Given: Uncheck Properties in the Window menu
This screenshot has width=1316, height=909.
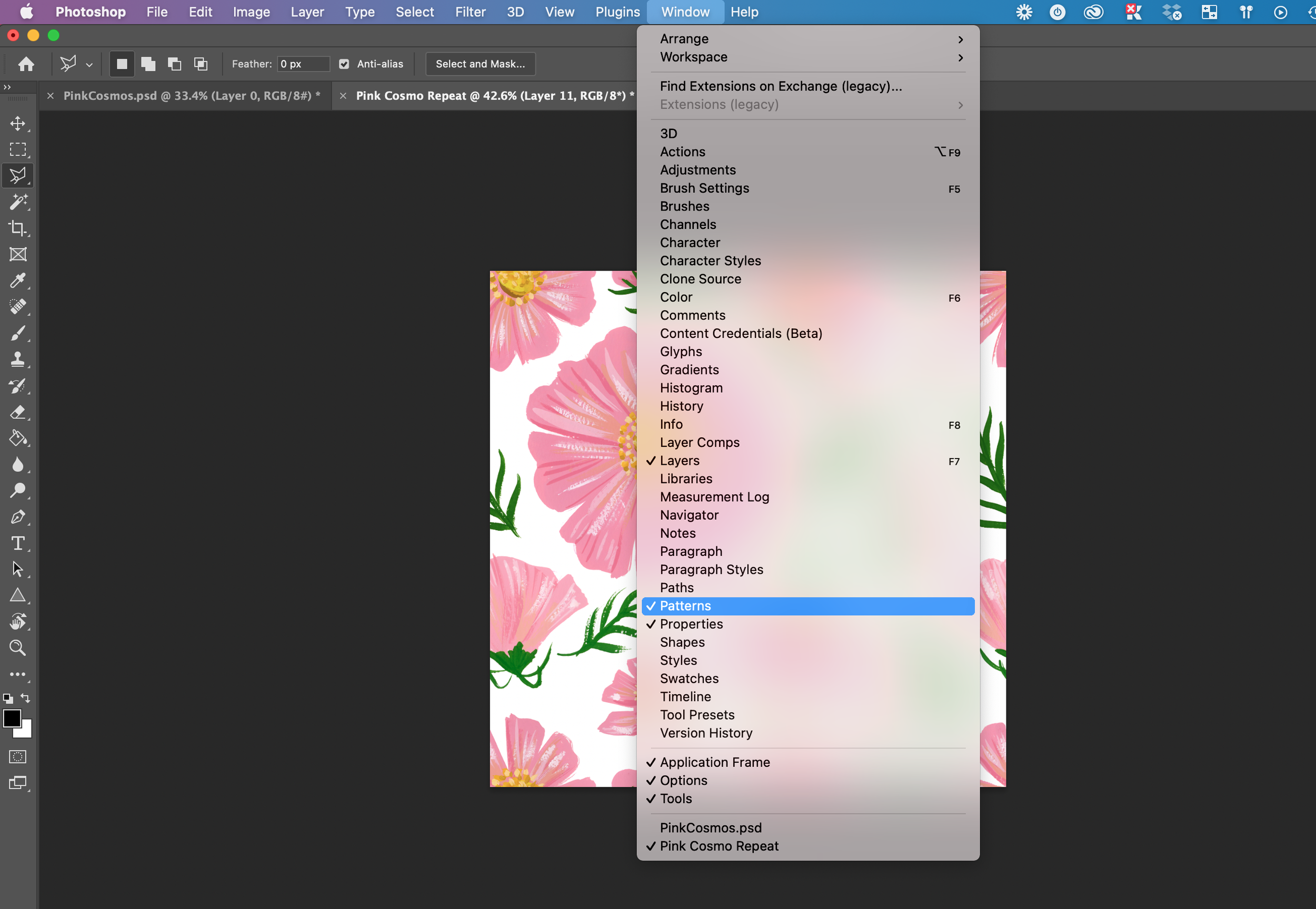Looking at the screenshot, I should pyautogui.click(x=691, y=624).
